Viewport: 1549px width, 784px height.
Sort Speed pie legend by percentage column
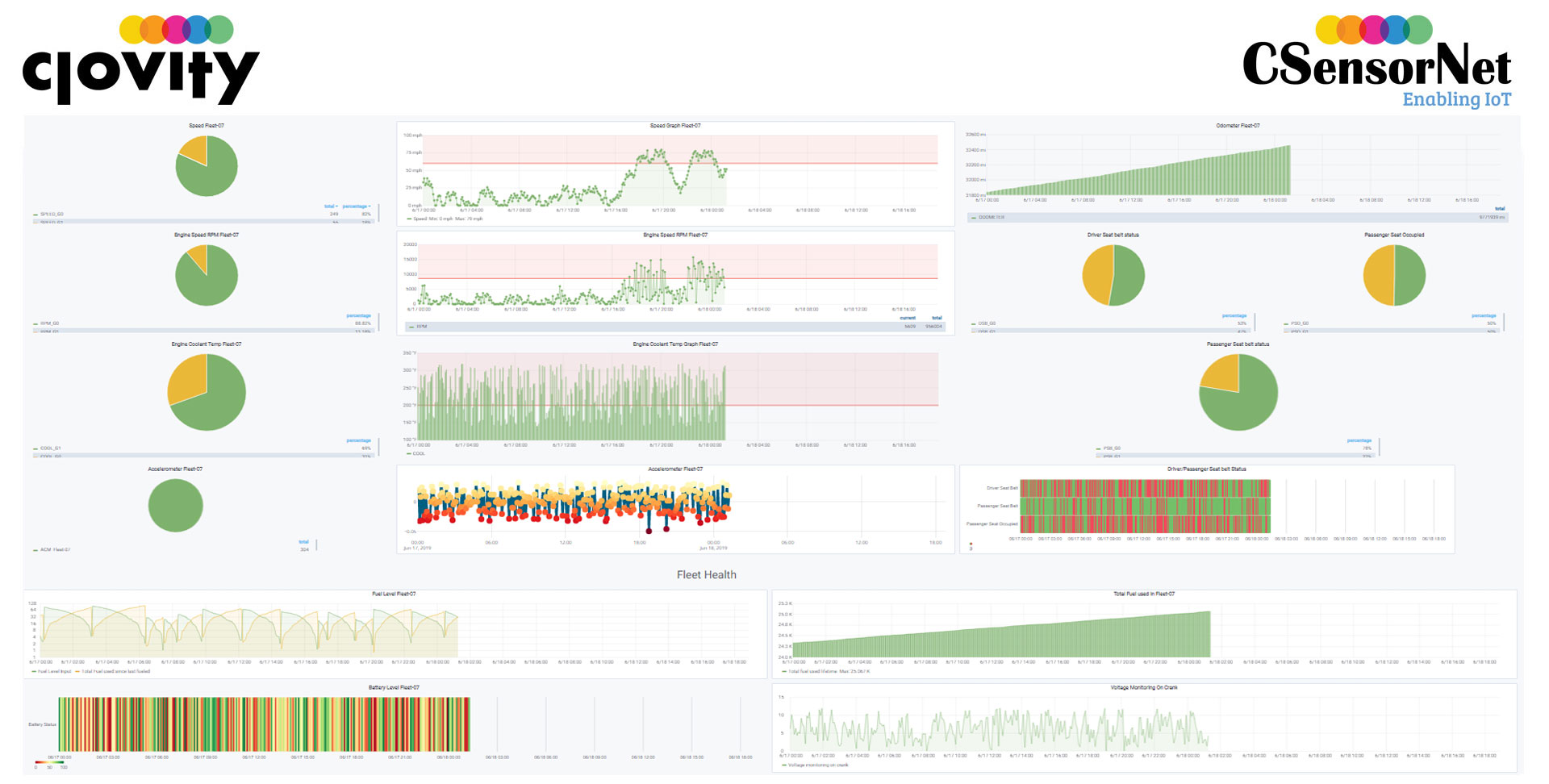coord(357,206)
